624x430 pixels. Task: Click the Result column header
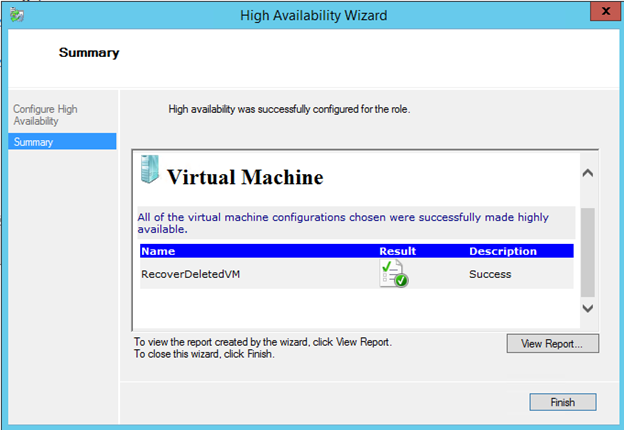[x=397, y=251]
